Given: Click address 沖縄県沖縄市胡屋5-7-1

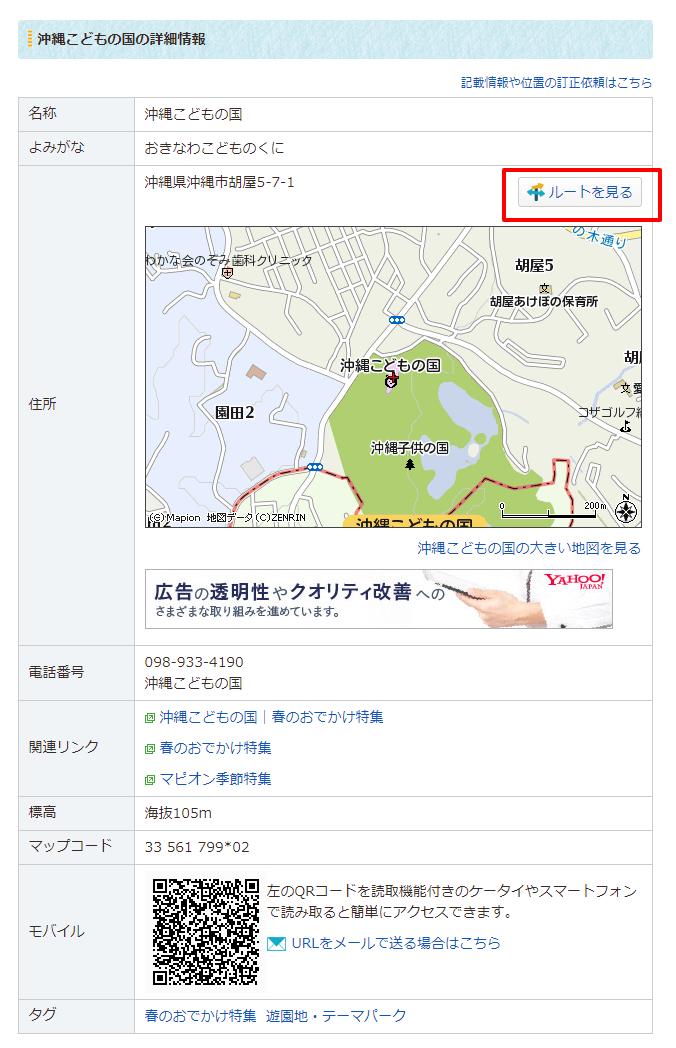Looking at the screenshot, I should 219,182.
